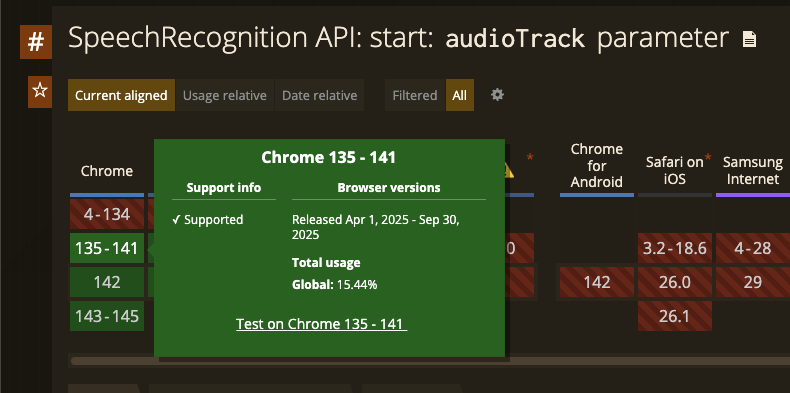
Task: Select the Chrome 135-141 version cell
Action: pyautogui.click(x=107, y=248)
